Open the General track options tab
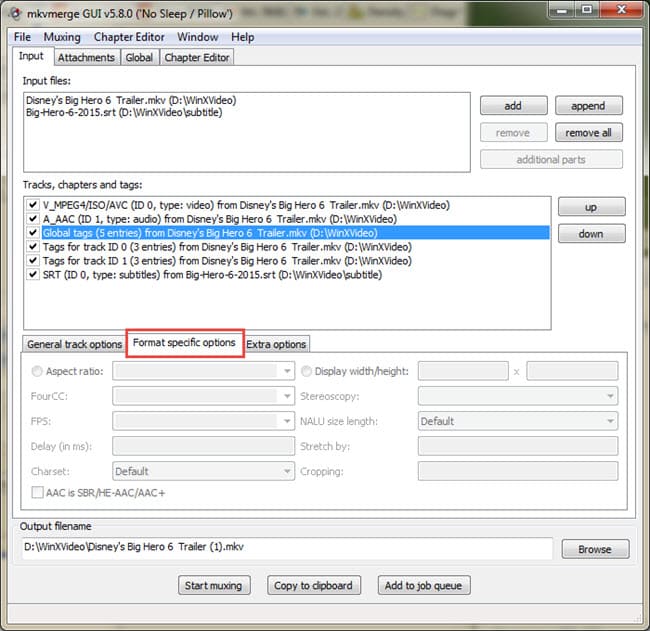This screenshot has height=631, width=650. [75, 344]
